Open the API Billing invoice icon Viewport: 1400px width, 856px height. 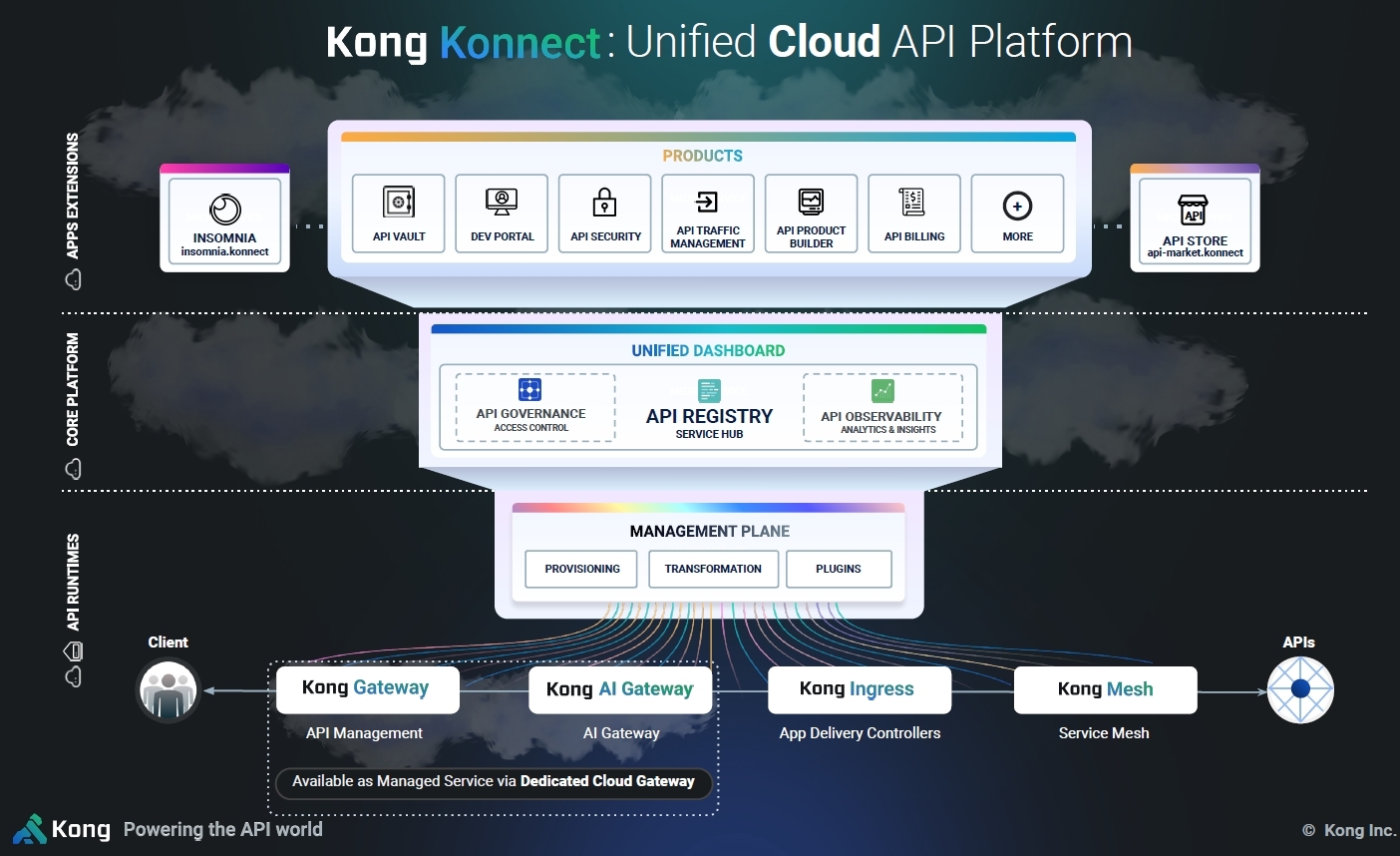pos(913,202)
